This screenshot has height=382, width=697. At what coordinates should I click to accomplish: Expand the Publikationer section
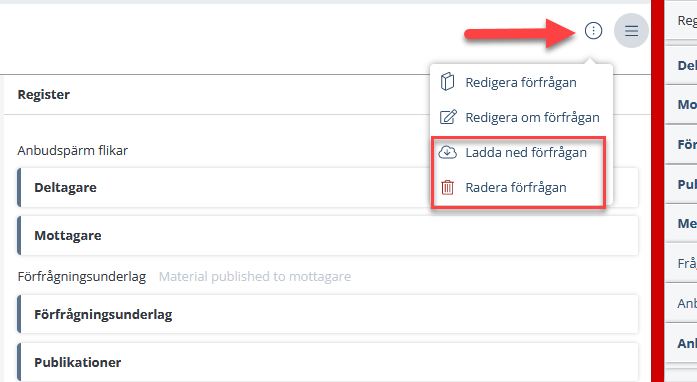point(328,362)
